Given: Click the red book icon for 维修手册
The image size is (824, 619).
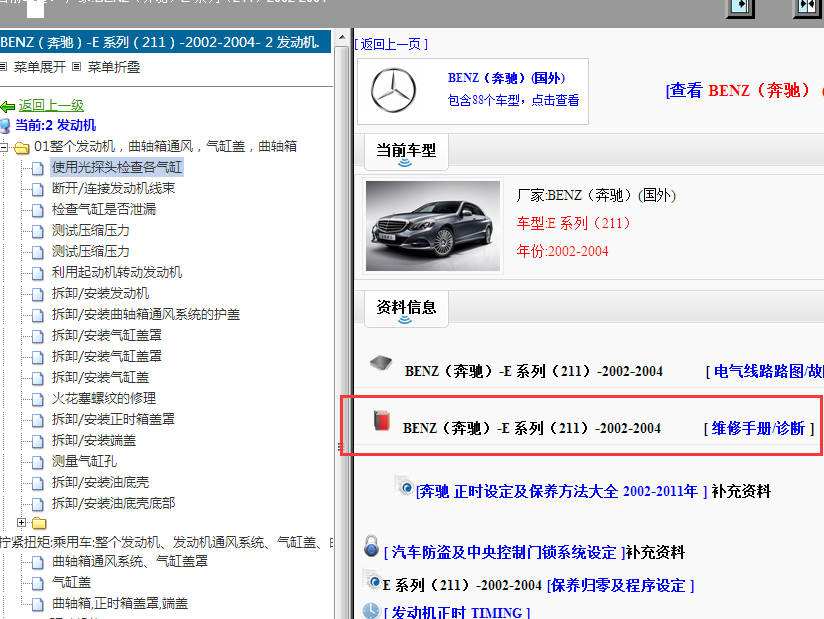Looking at the screenshot, I should pyautogui.click(x=382, y=421).
